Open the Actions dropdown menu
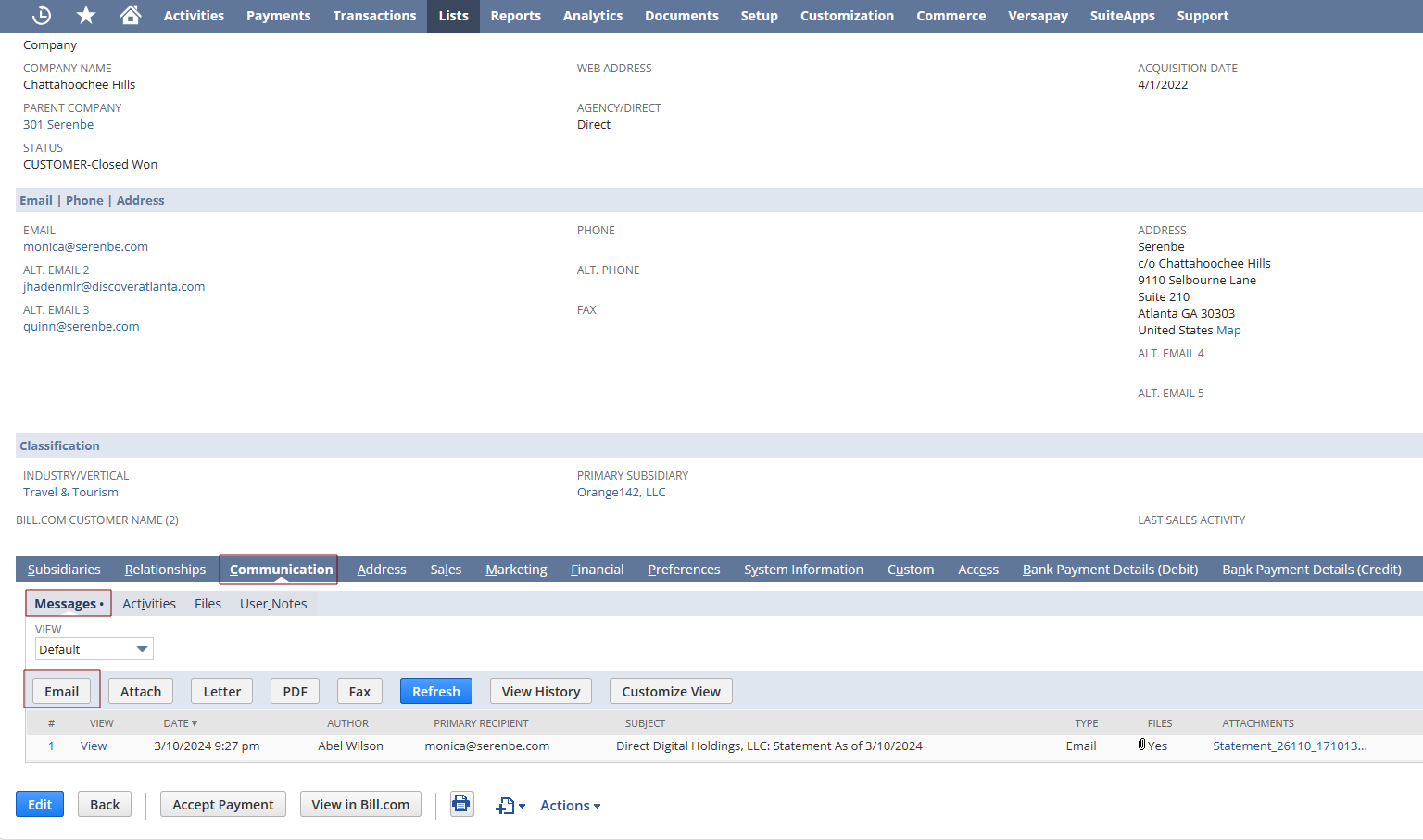 tap(570, 806)
